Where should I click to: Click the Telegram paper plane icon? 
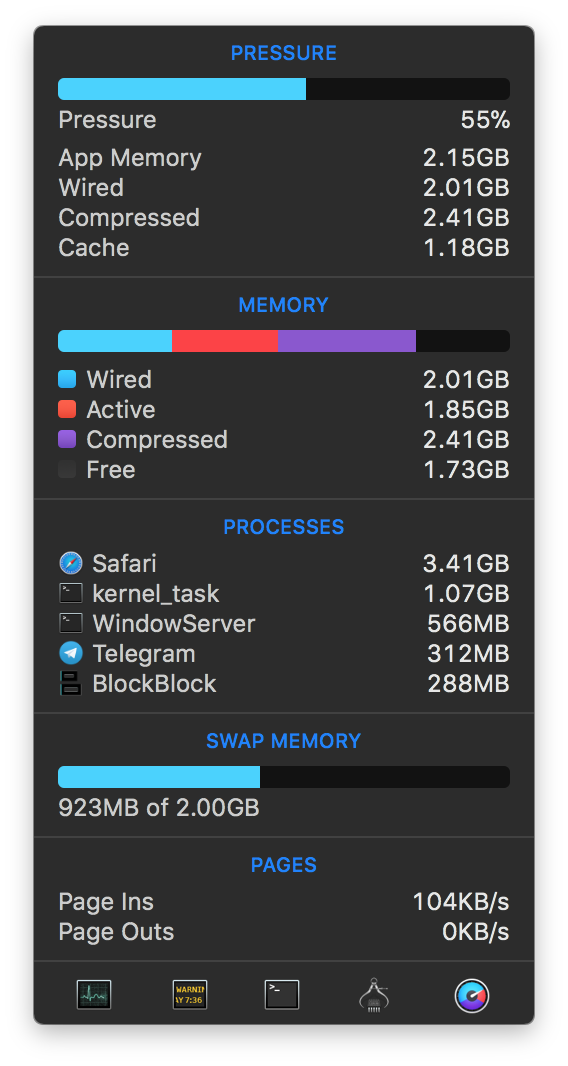(71, 653)
